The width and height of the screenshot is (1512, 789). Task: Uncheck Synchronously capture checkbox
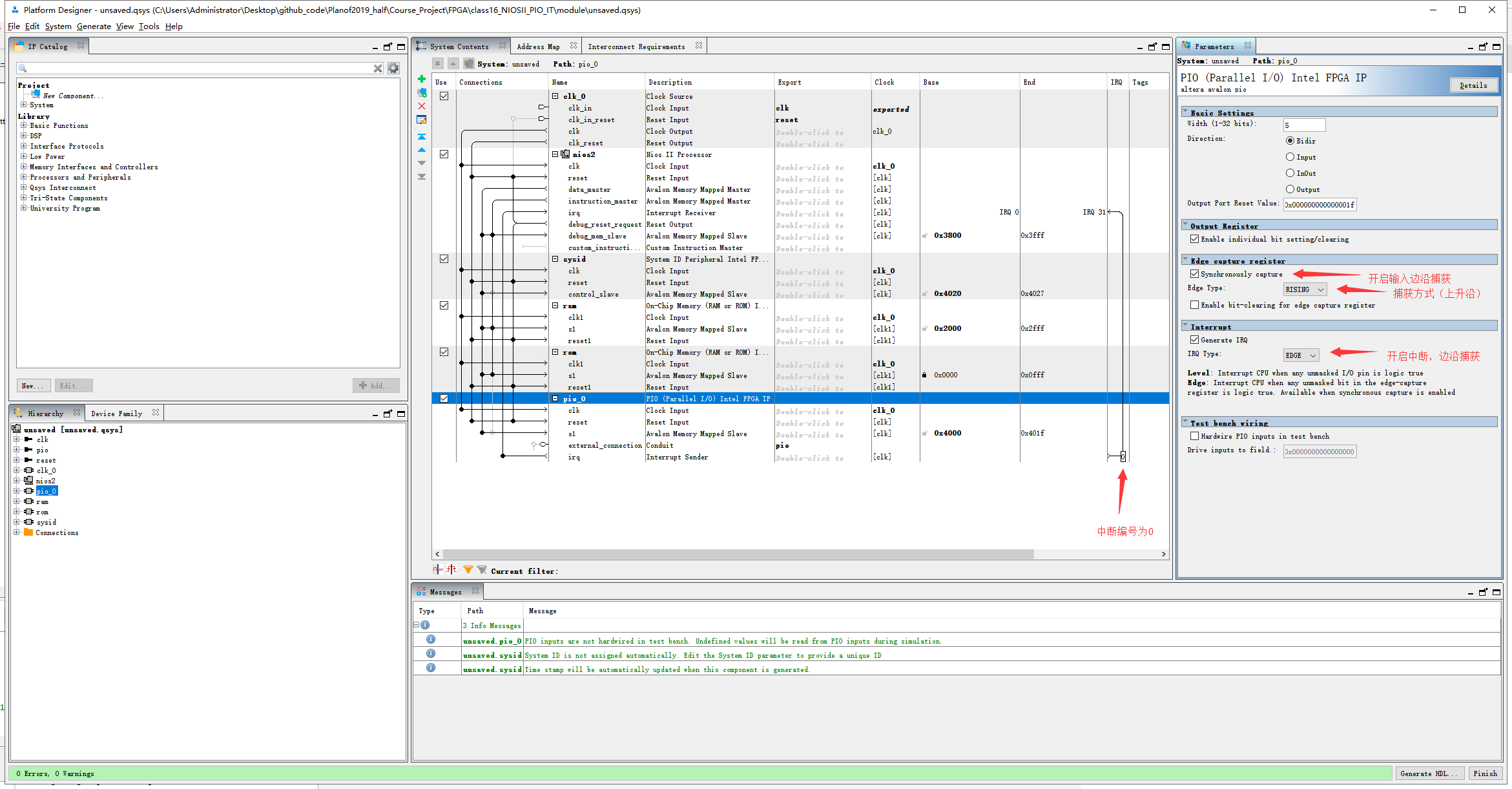[x=1194, y=274]
